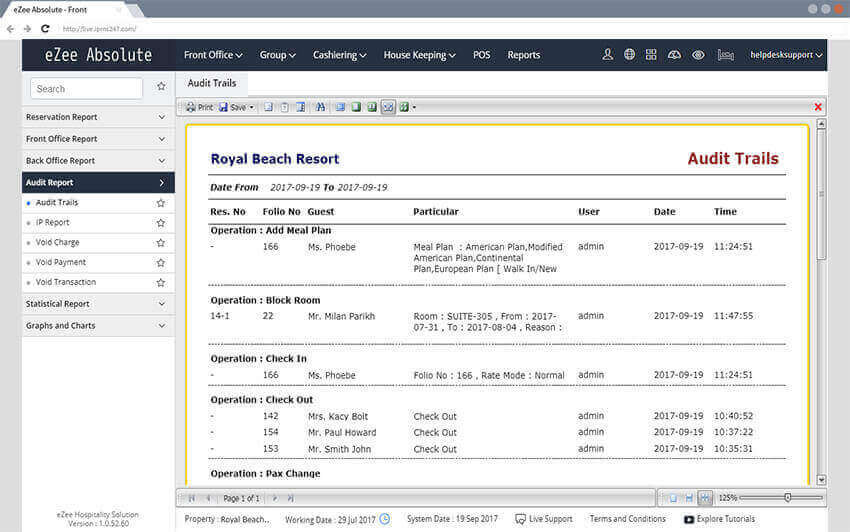Click the dashboard gauge icon in header
Viewport: 850px width, 532px height.
tap(674, 55)
